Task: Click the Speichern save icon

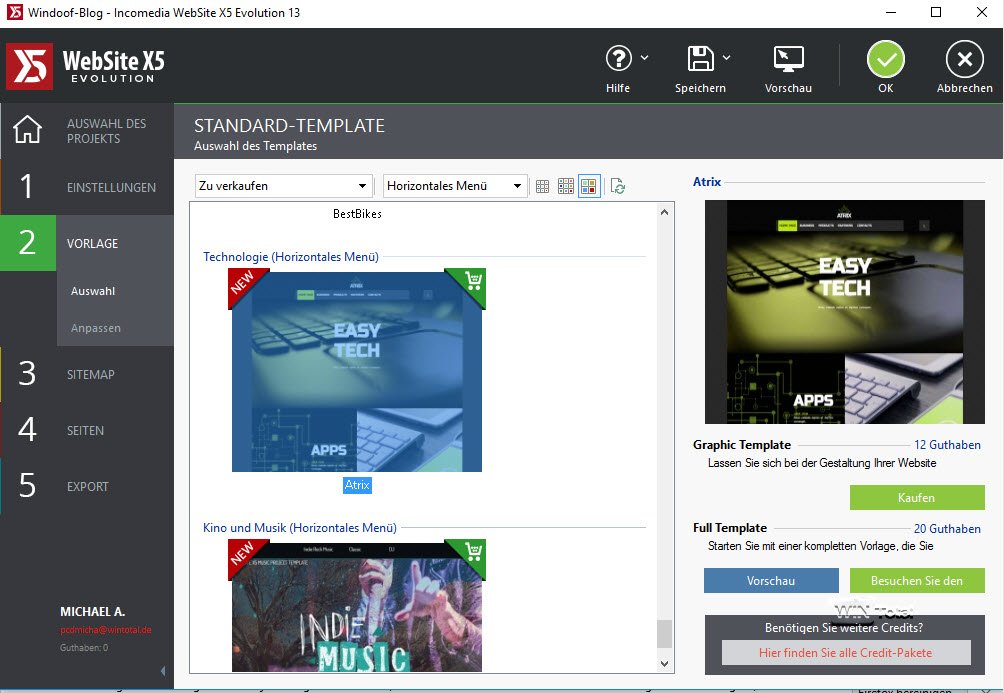Action: tap(700, 58)
